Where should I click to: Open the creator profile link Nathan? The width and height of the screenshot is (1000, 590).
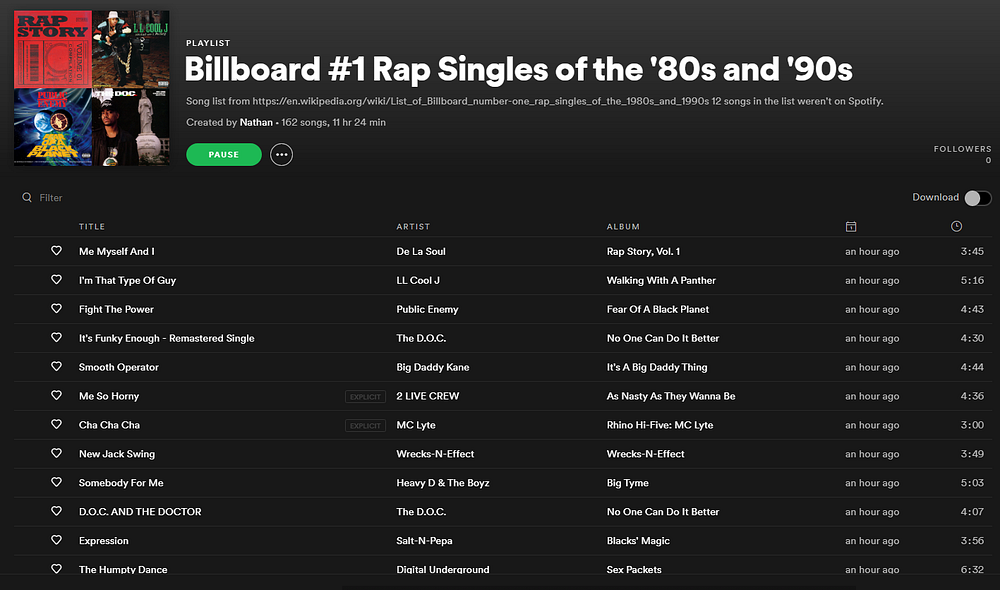[x=256, y=122]
